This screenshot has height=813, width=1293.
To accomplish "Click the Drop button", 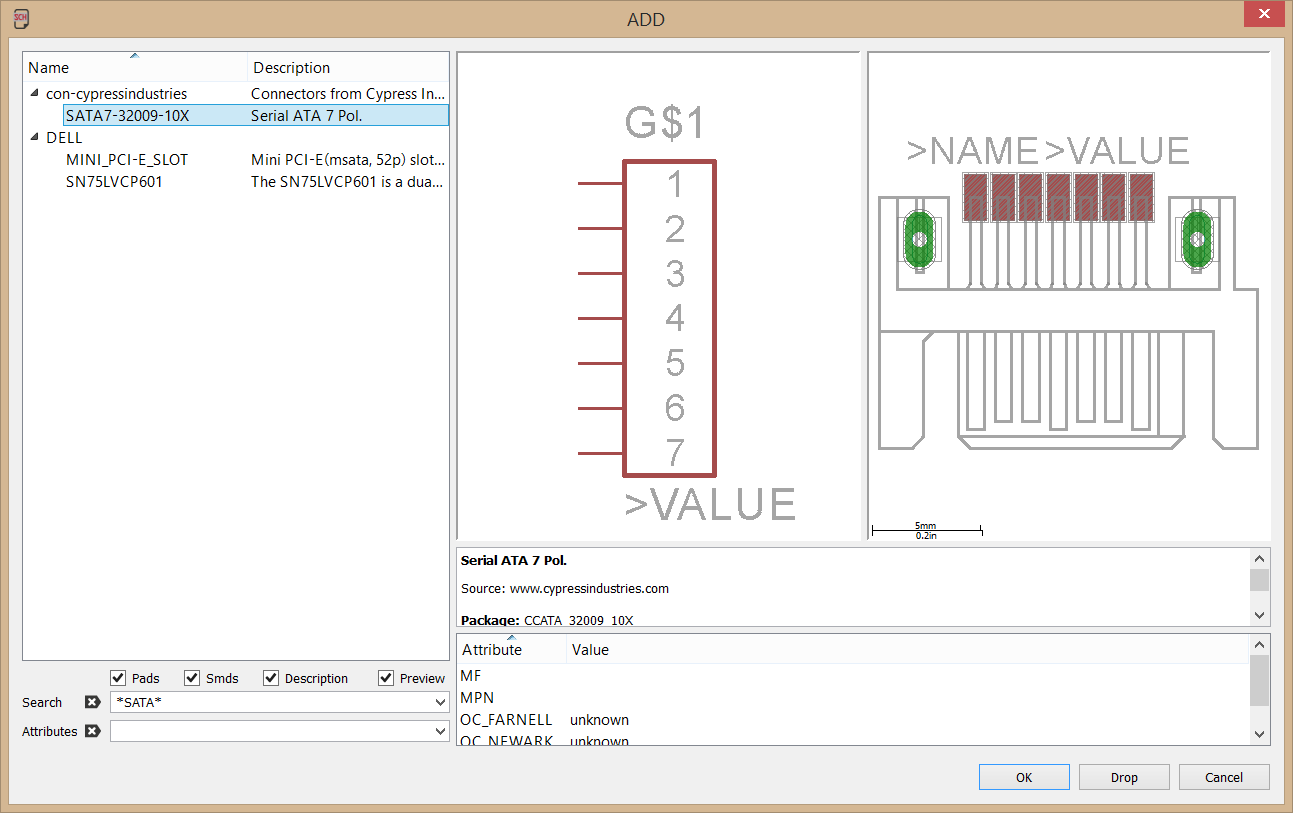I will 1123,777.
